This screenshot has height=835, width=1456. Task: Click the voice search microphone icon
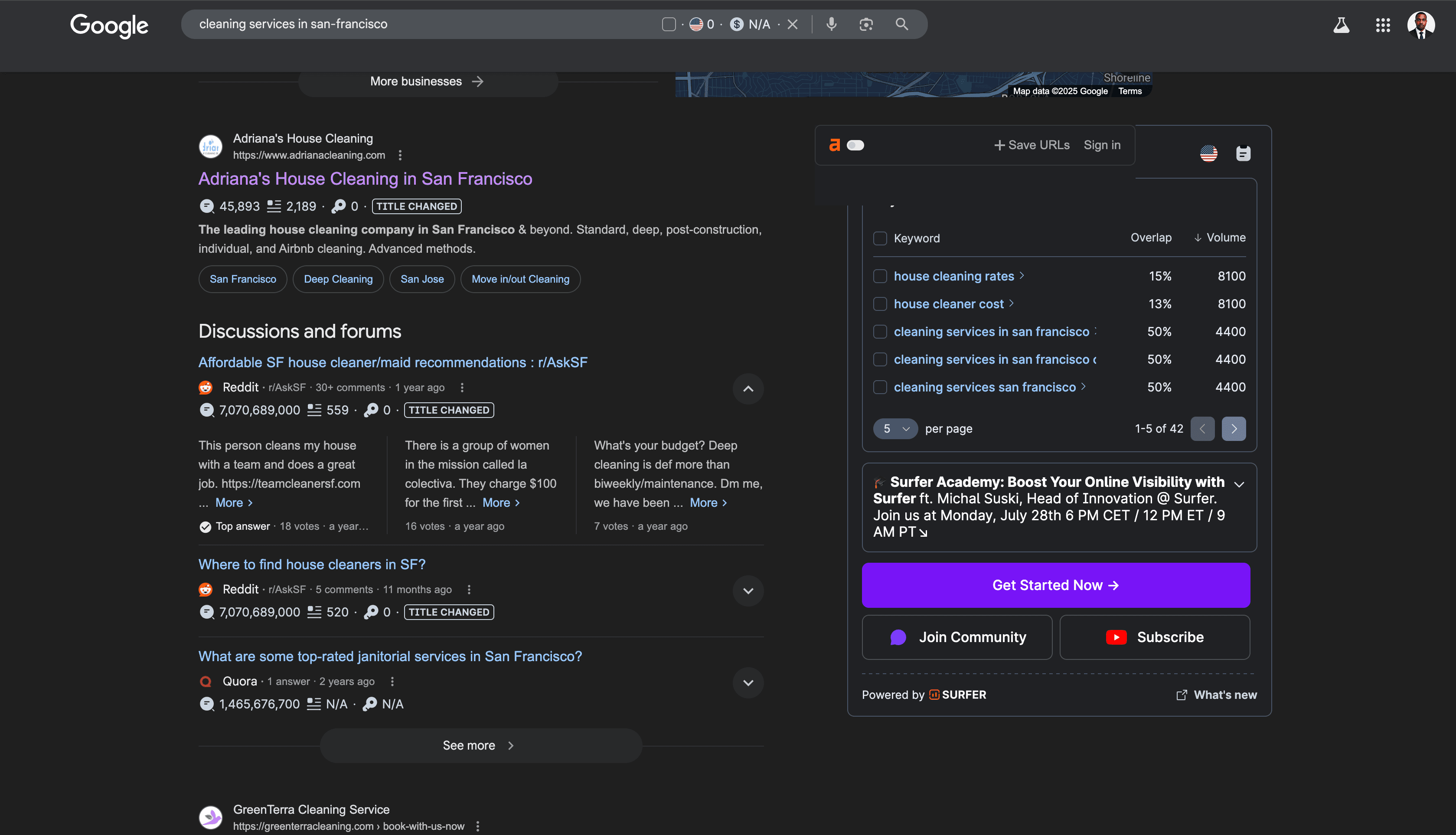831,24
